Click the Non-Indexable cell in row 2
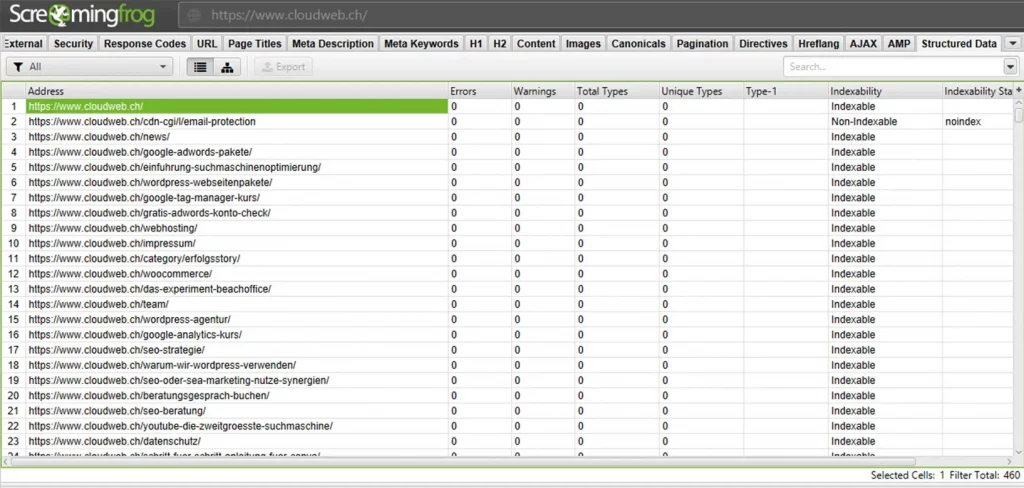The width and height of the screenshot is (1024, 488). [884, 122]
